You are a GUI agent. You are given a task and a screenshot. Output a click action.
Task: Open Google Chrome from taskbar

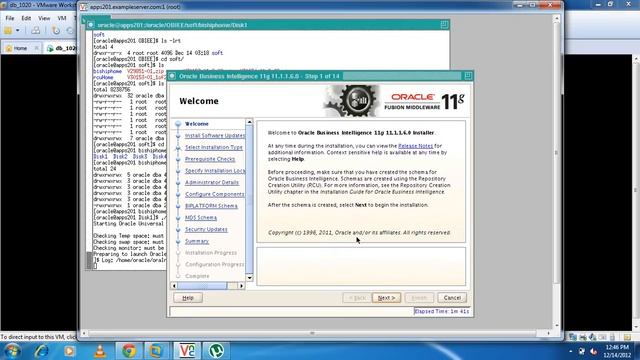(x=129, y=351)
